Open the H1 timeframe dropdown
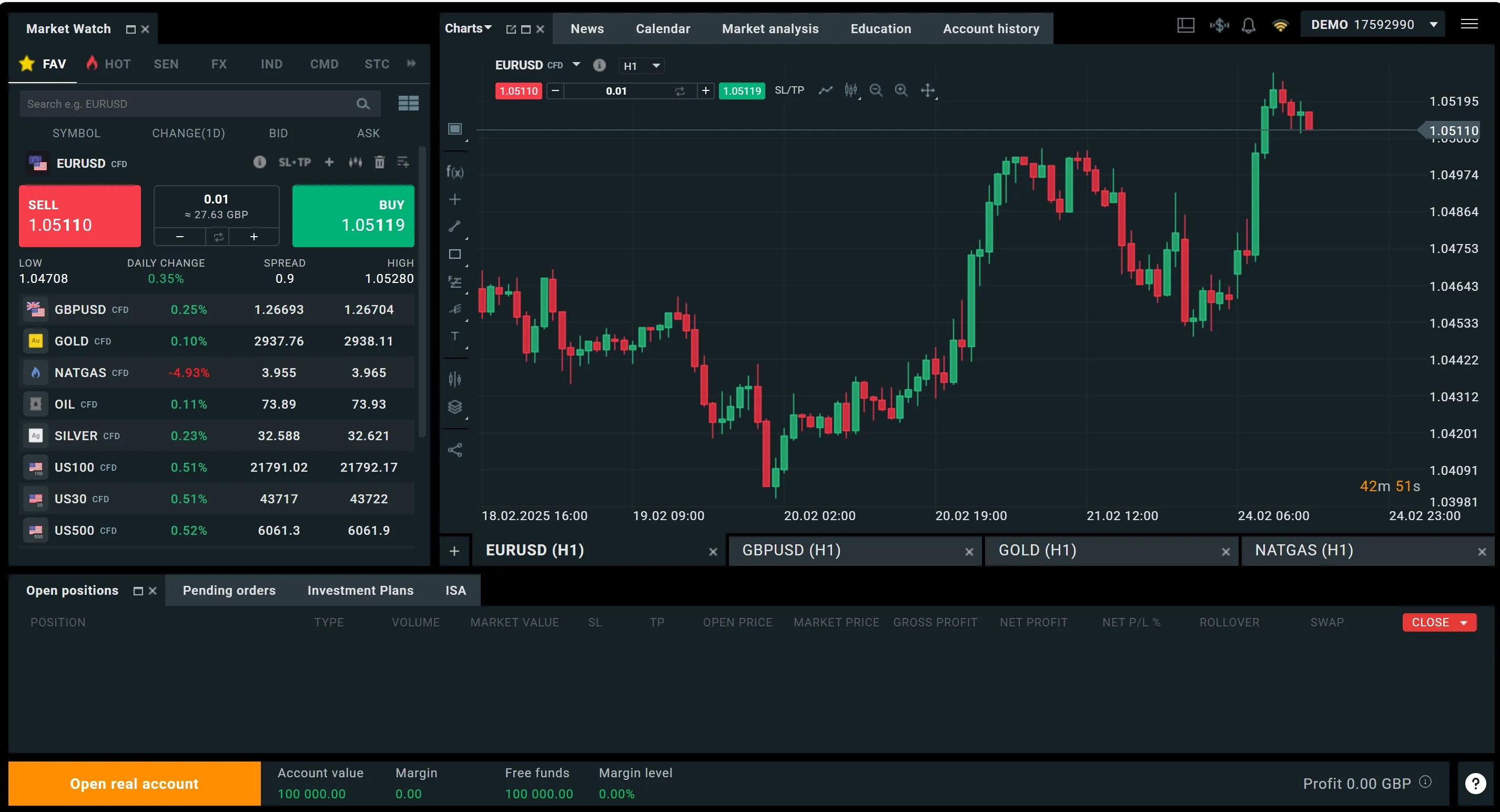This screenshot has width=1500, height=812. coord(642,66)
